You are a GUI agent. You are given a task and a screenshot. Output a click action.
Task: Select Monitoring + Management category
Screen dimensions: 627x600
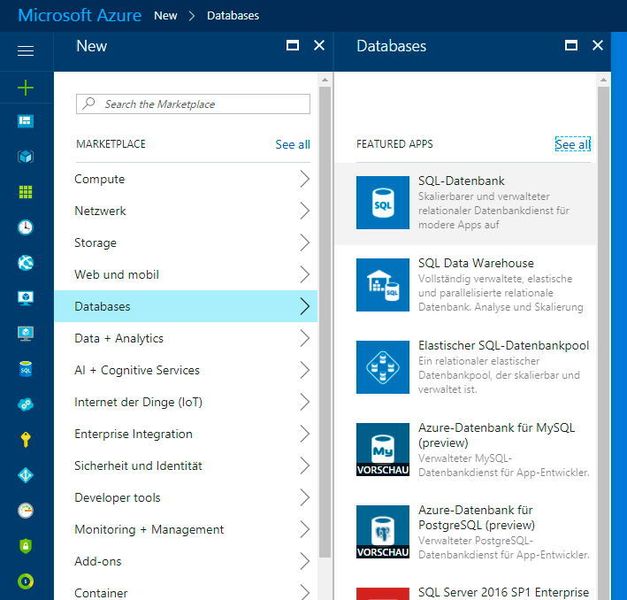coord(186,529)
